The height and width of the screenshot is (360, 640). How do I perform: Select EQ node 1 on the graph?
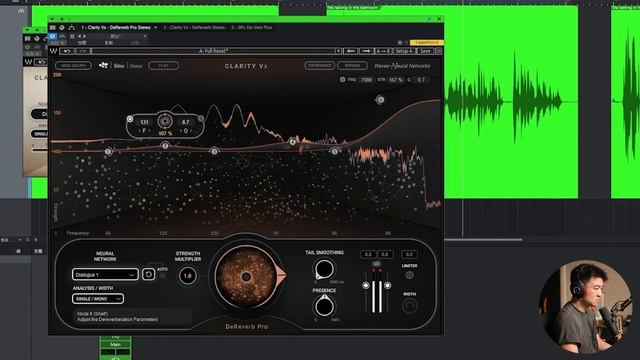coord(108,151)
